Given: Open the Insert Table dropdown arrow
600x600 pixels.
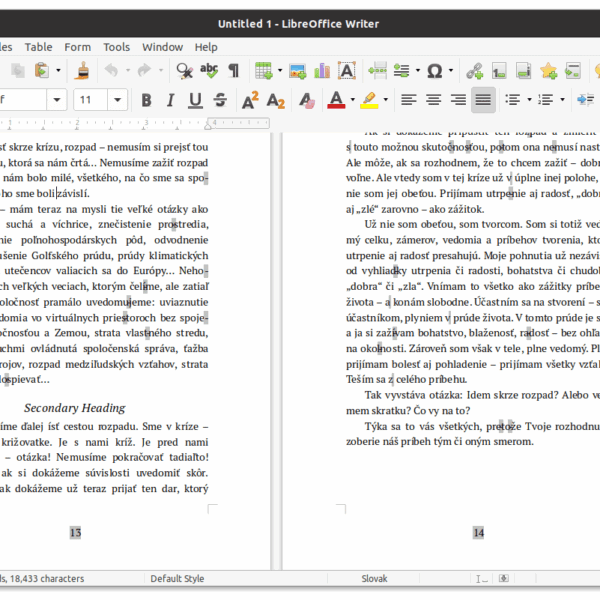Looking at the screenshot, I should 280,70.
